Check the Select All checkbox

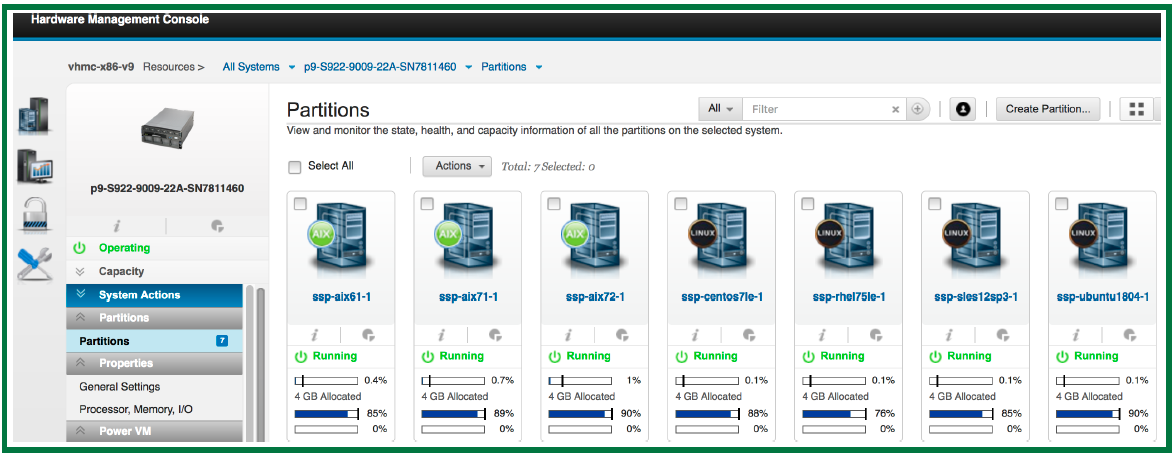294,167
